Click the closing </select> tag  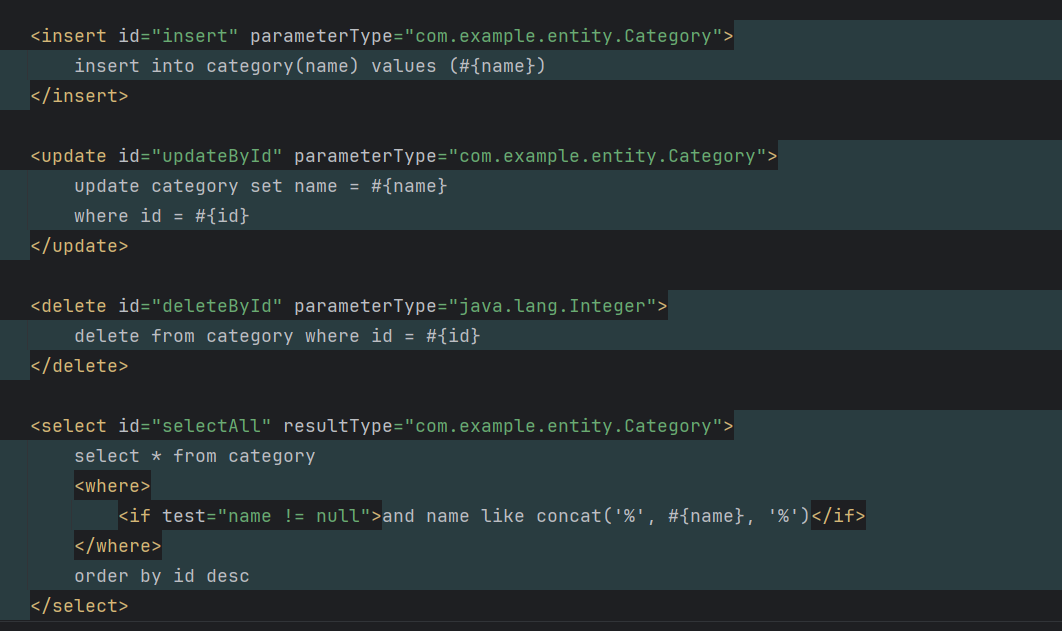pyautogui.click(x=79, y=605)
